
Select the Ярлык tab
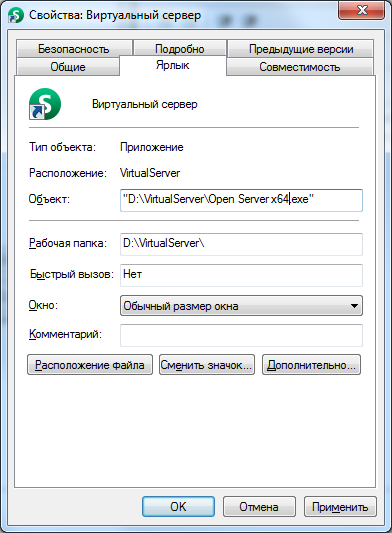pyautogui.click(x=173, y=65)
